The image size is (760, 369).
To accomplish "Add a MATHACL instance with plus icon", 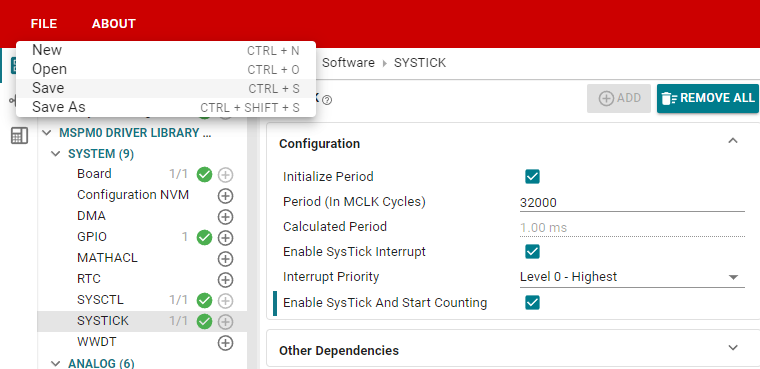I will [225, 259].
